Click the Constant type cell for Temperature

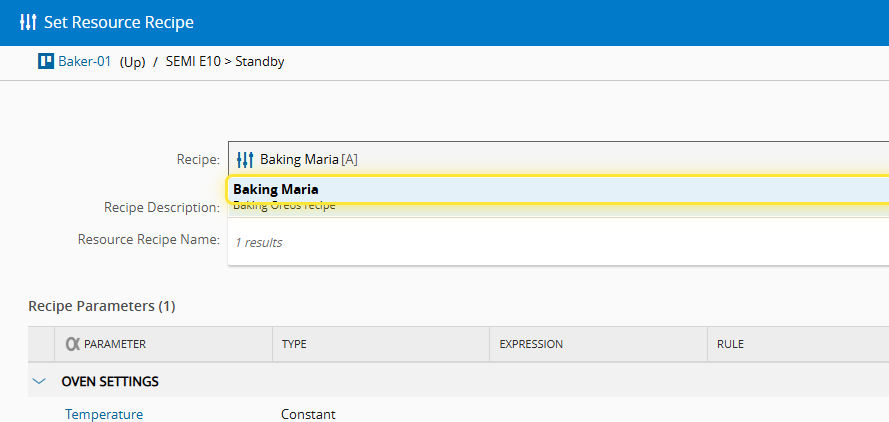pyautogui.click(x=308, y=414)
